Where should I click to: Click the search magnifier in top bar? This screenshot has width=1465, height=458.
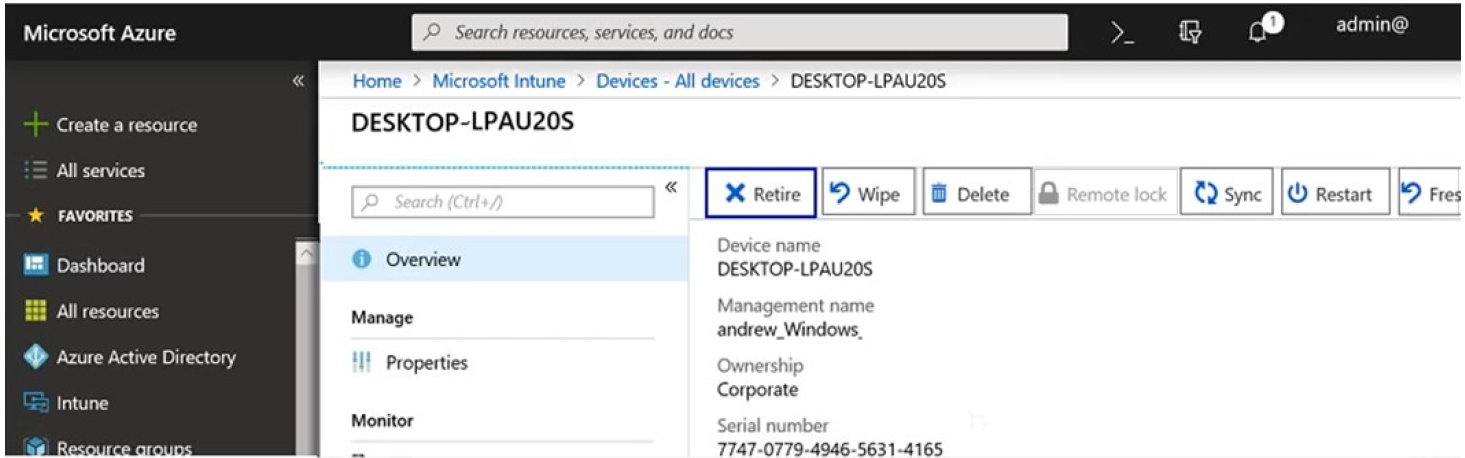click(x=433, y=32)
